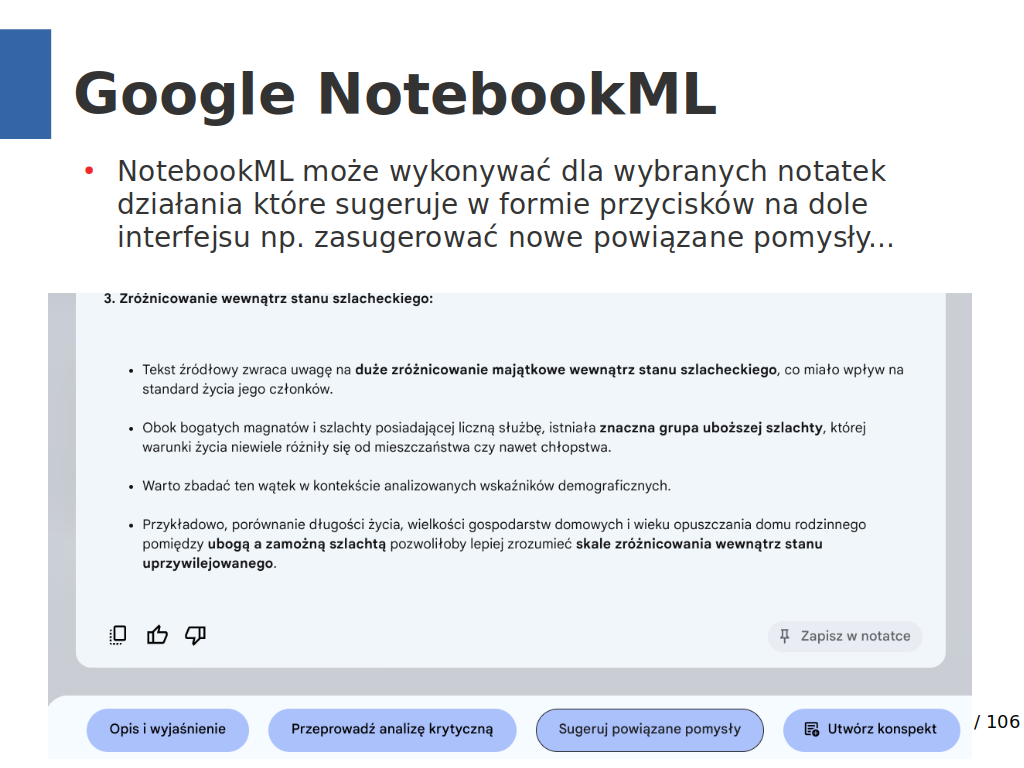Choose Przeprowadź analizę krytyczną
The height and width of the screenshot is (768, 1024).
[392, 730]
